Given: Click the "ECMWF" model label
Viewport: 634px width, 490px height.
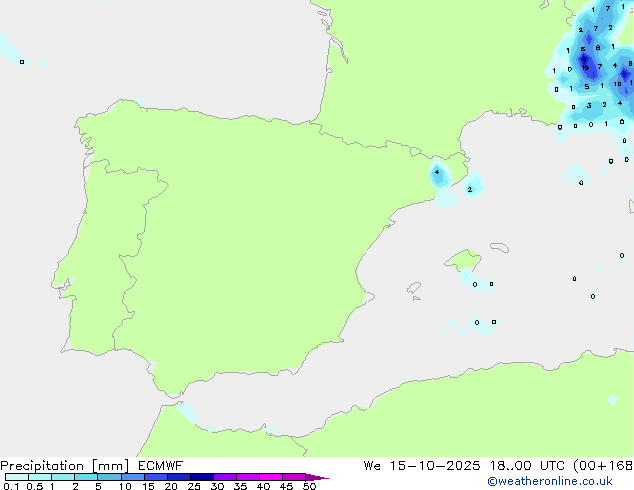Looking at the screenshot, I should pyautogui.click(x=161, y=466).
